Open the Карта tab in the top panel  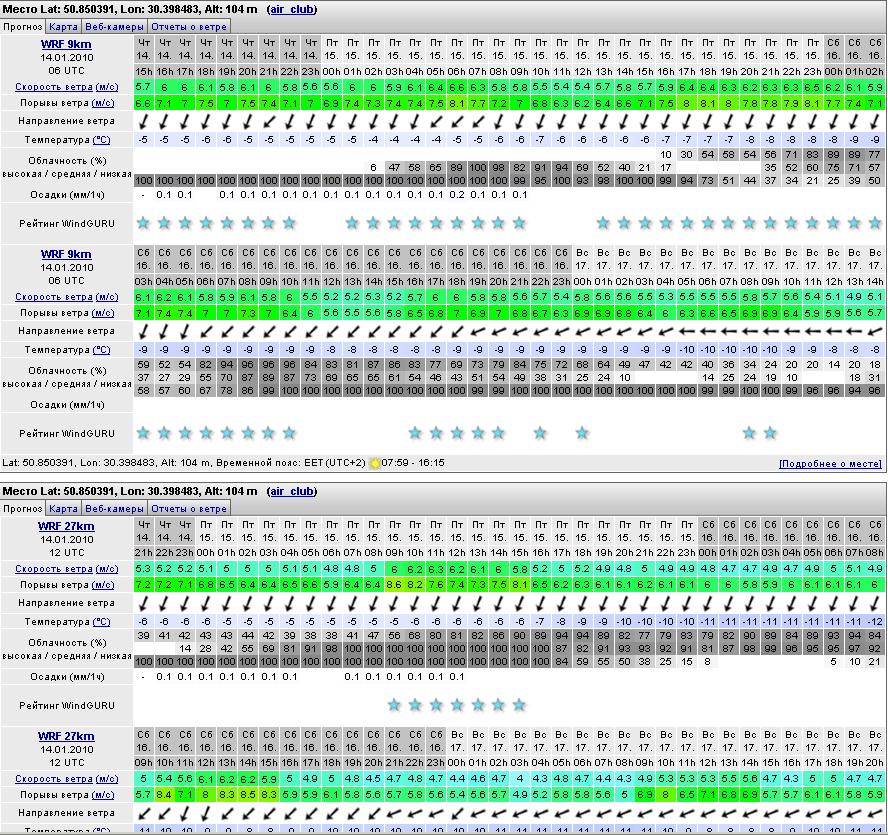64,27
